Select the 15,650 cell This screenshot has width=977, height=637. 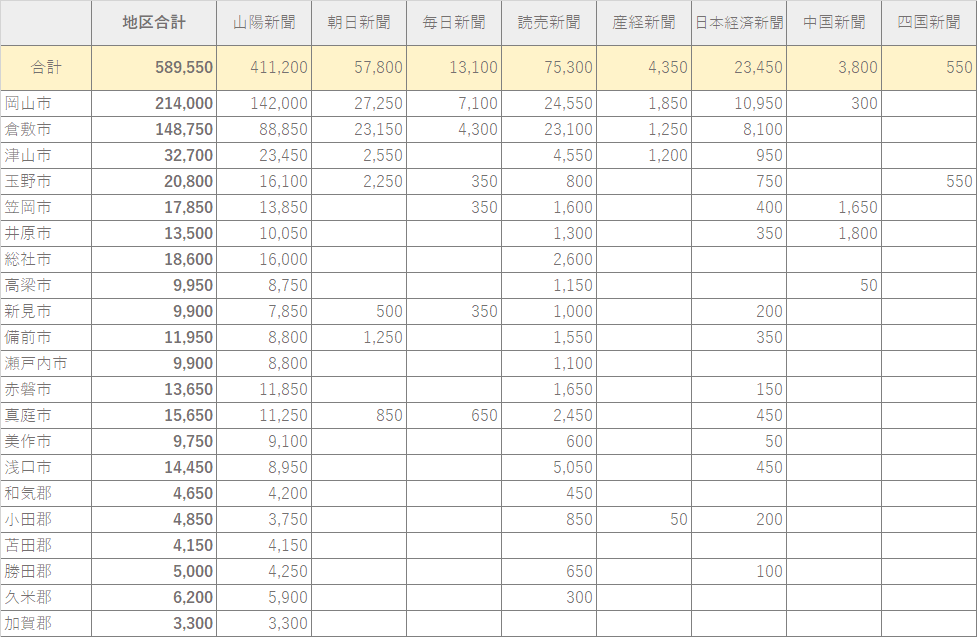click(154, 415)
